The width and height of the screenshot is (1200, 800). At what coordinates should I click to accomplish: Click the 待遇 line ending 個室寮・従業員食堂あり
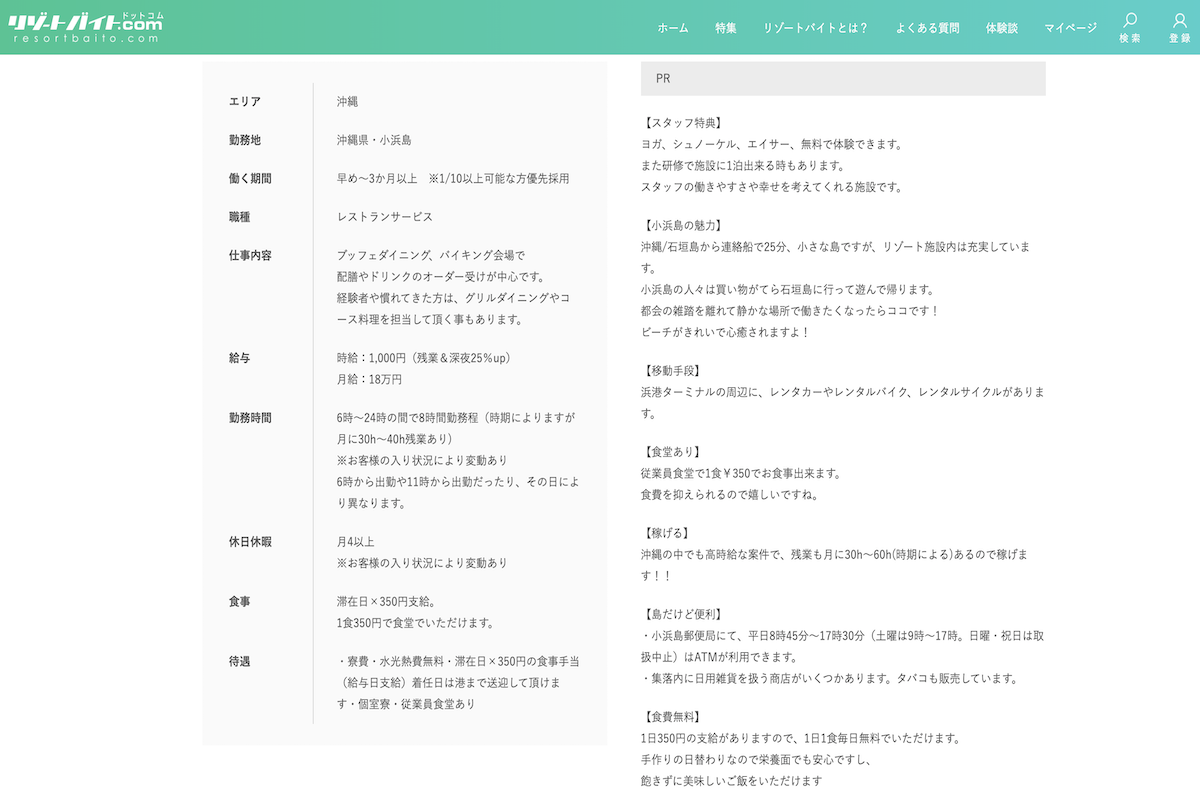pyautogui.click(x=407, y=703)
